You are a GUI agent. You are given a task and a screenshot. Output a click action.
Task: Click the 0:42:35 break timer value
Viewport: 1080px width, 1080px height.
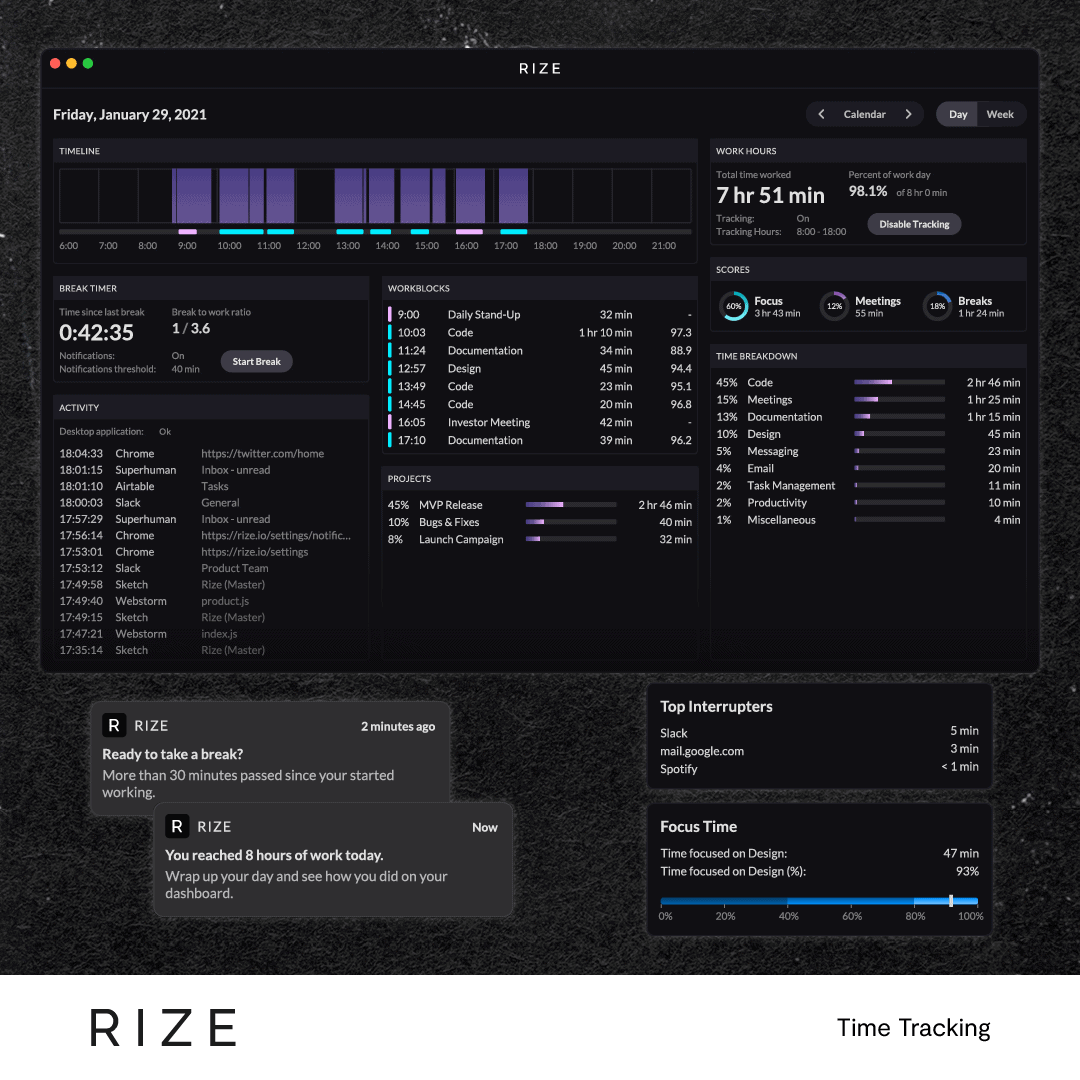pyautogui.click(x=96, y=333)
